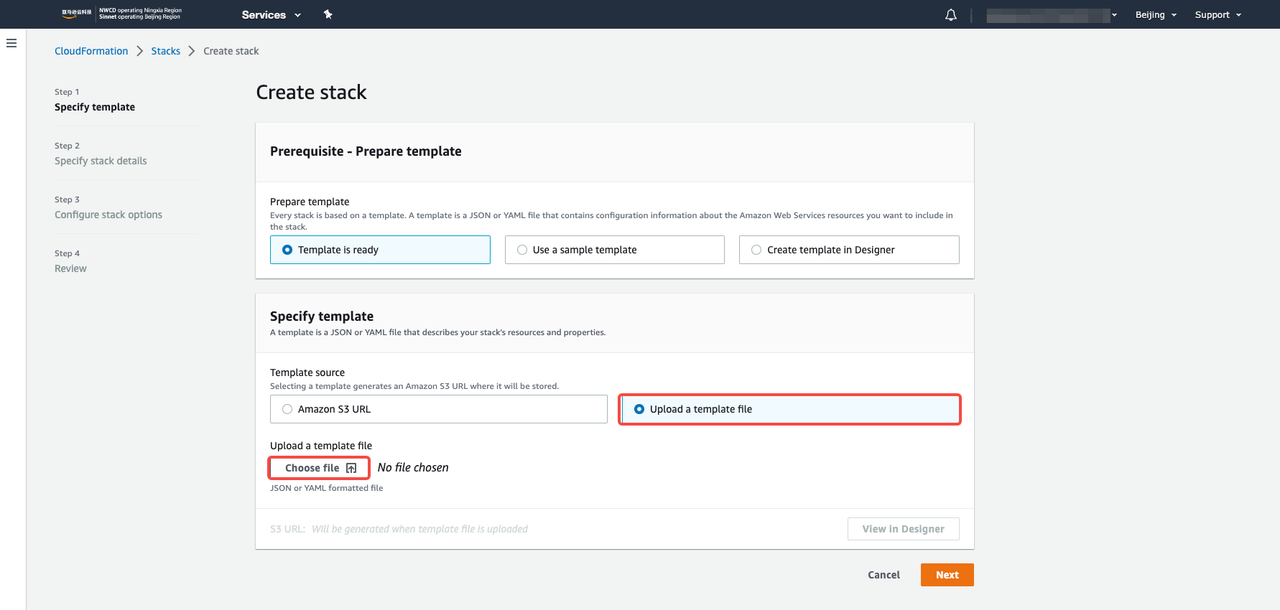Expand the Services dropdown menu
Image resolution: width=1280 pixels, height=610 pixels.
tap(271, 15)
